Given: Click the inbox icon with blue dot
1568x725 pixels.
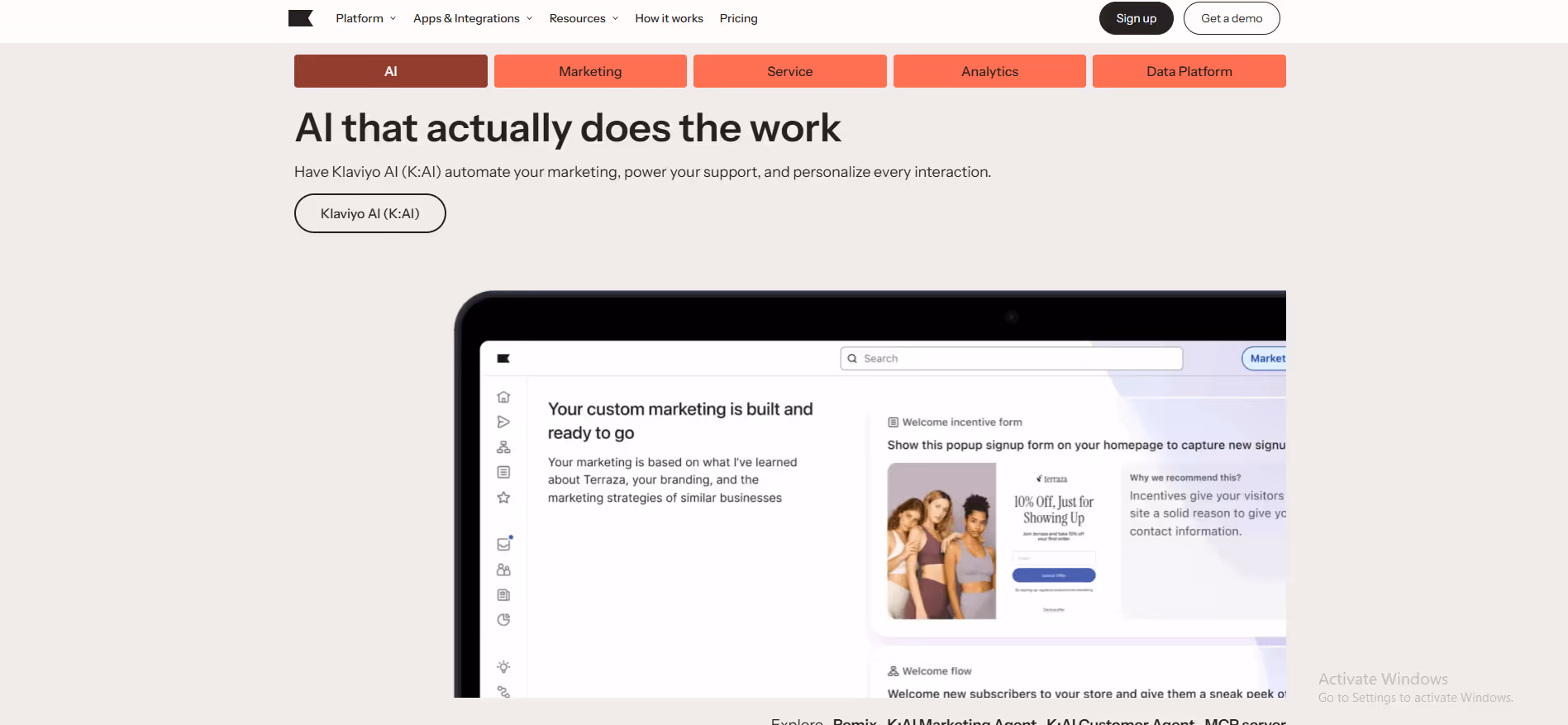Looking at the screenshot, I should pos(504,544).
